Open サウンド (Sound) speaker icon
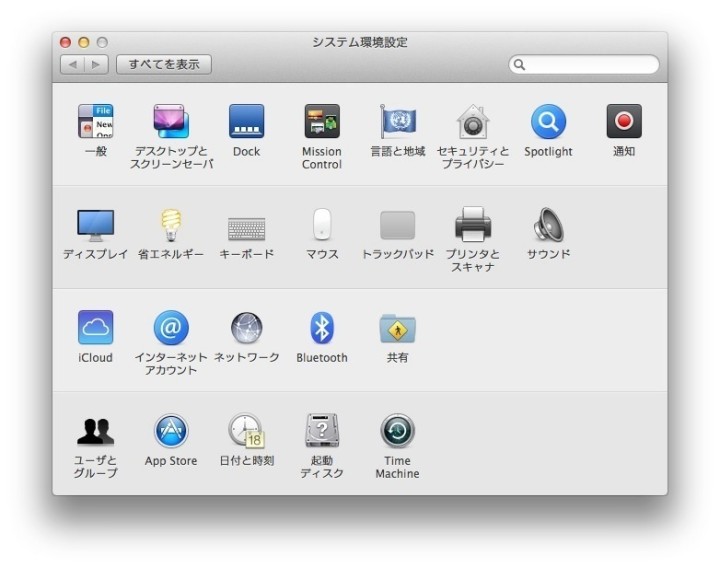Viewport: 720px width, 568px height. click(548, 224)
